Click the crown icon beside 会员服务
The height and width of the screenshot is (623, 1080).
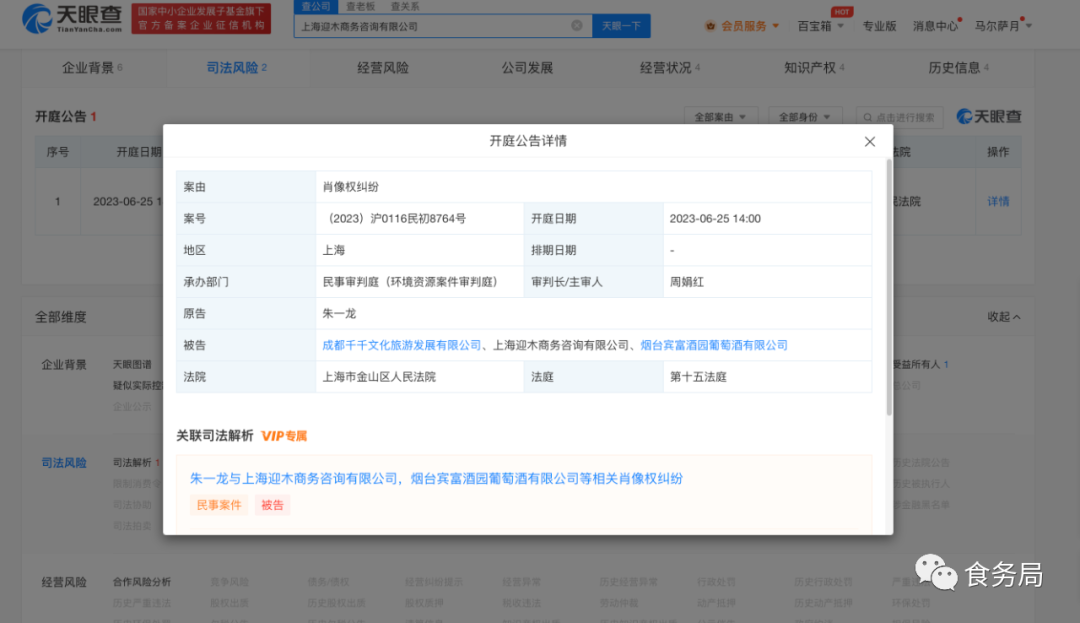(x=710, y=26)
